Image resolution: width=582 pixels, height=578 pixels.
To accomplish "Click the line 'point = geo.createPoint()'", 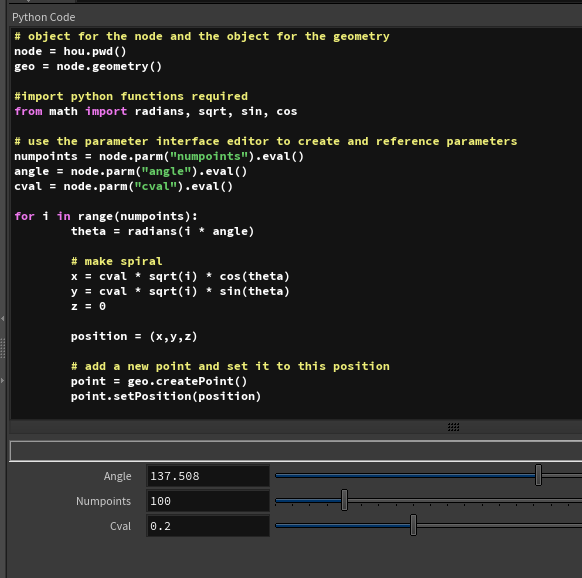I will [159, 381].
